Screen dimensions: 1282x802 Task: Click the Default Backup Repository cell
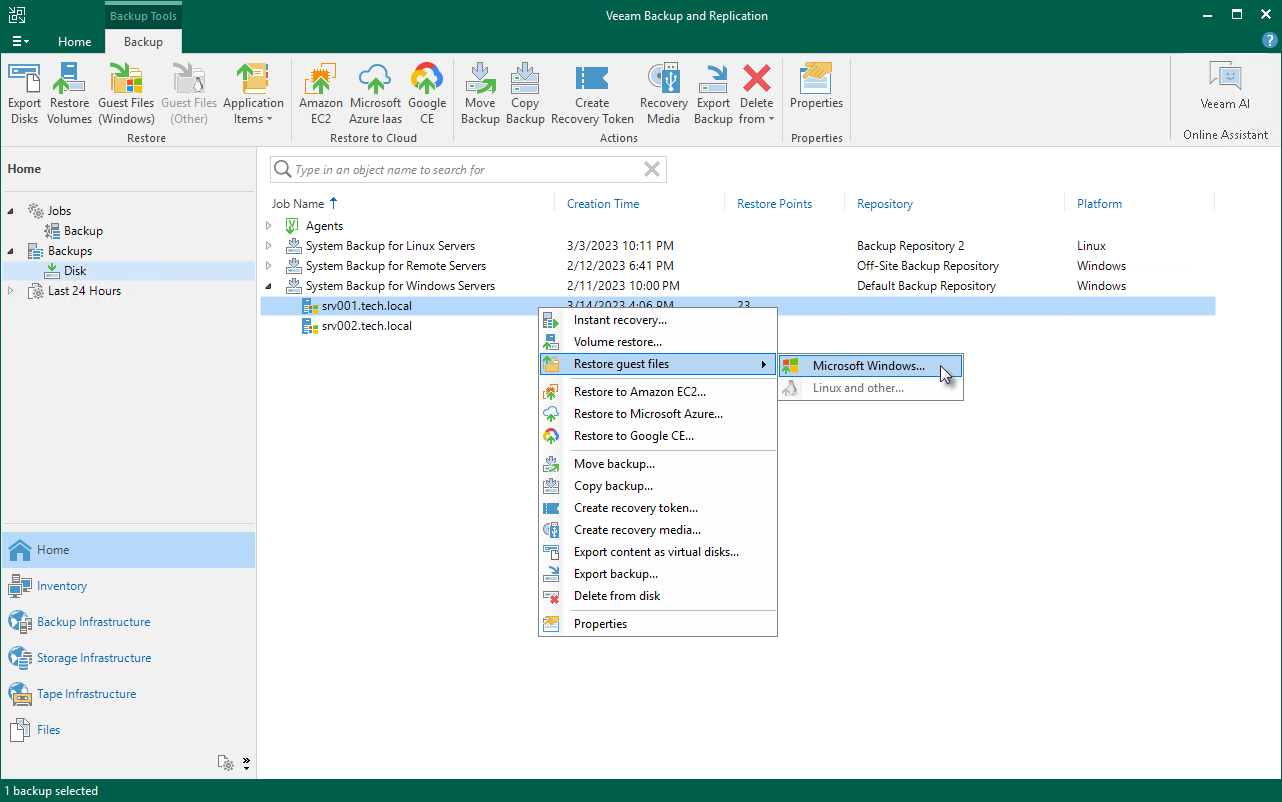[926, 286]
